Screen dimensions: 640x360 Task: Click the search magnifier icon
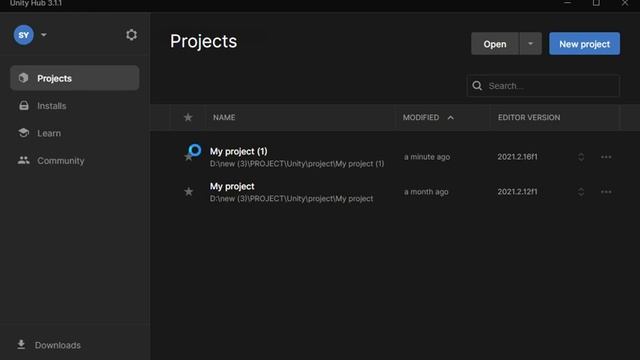pyautogui.click(x=477, y=86)
